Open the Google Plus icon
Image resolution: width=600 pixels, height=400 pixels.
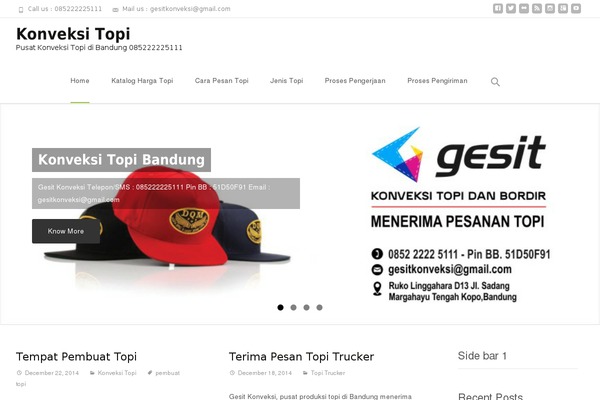563,8
